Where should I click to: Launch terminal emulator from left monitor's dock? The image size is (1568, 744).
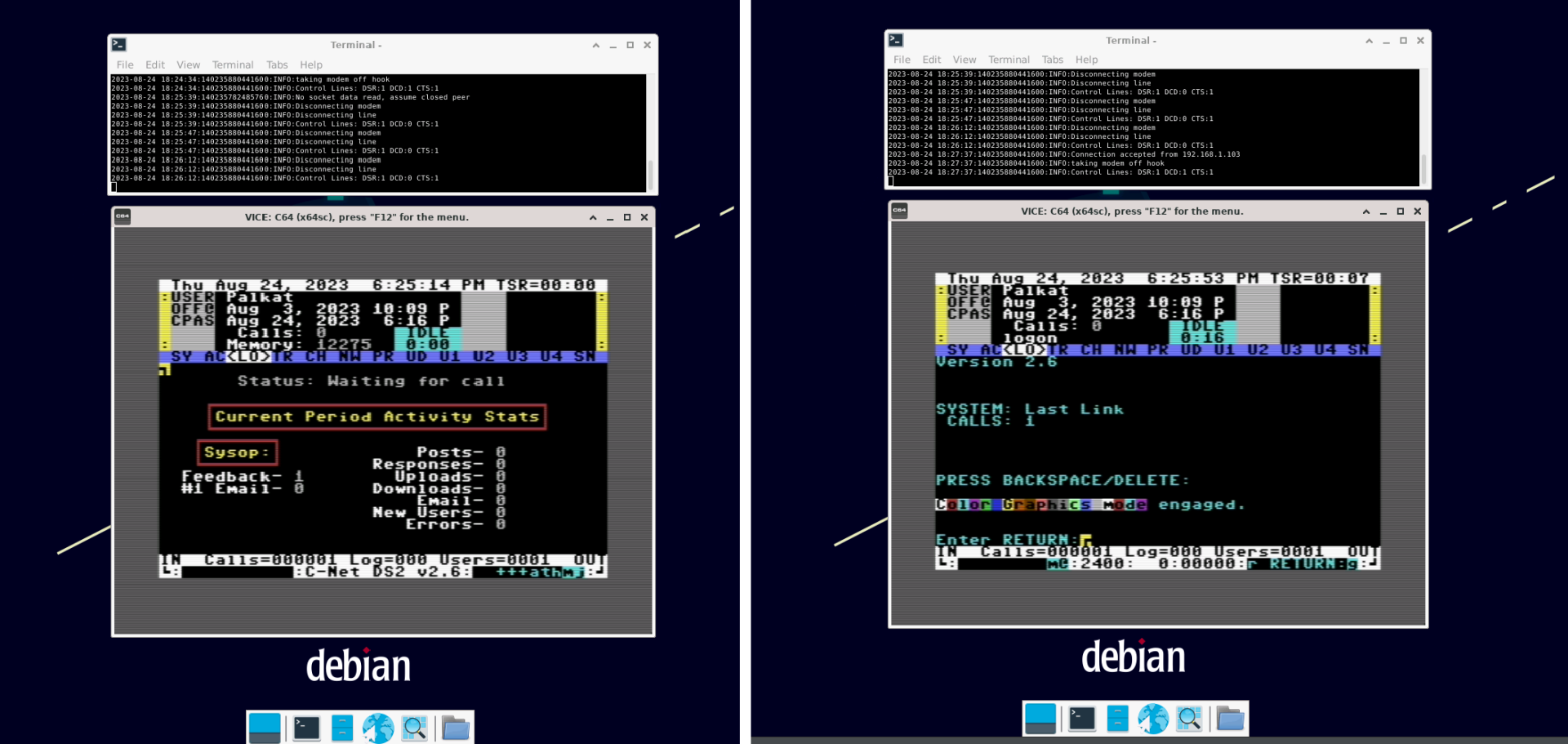[x=307, y=728]
